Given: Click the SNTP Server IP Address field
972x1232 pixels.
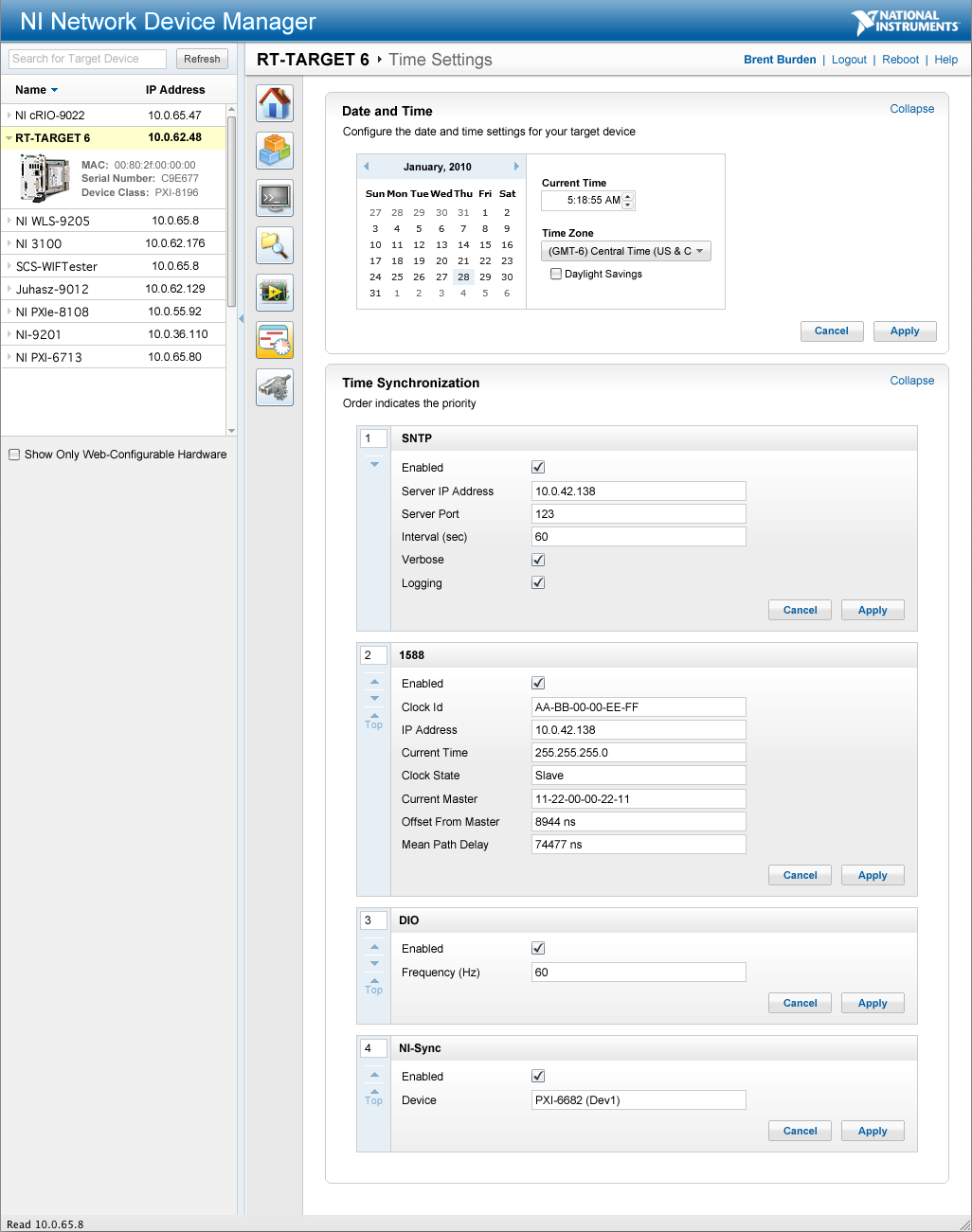Looking at the screenshot, I should pos(639,491).
